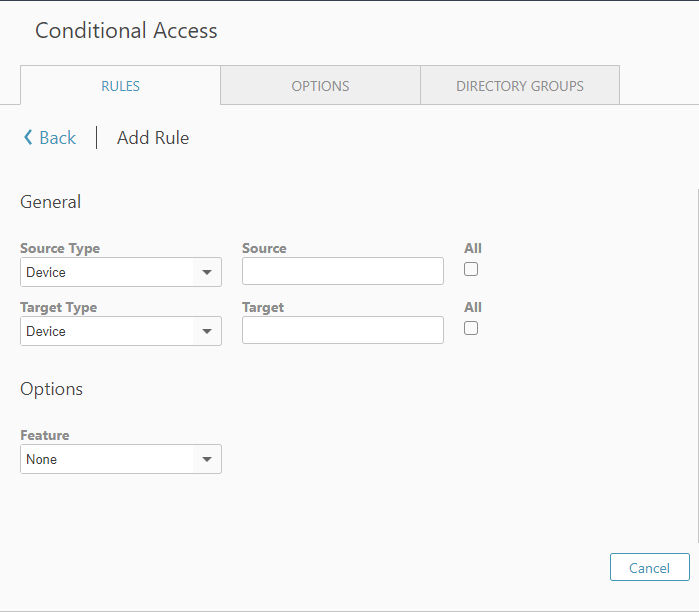
Task: Focus the Source text field
Action: [x=343, y=271]
